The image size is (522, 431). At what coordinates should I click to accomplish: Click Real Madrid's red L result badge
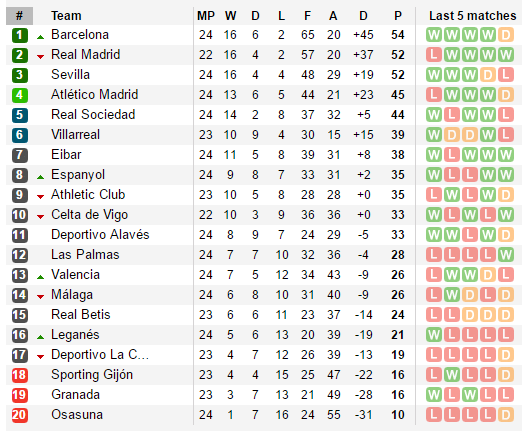434,55
